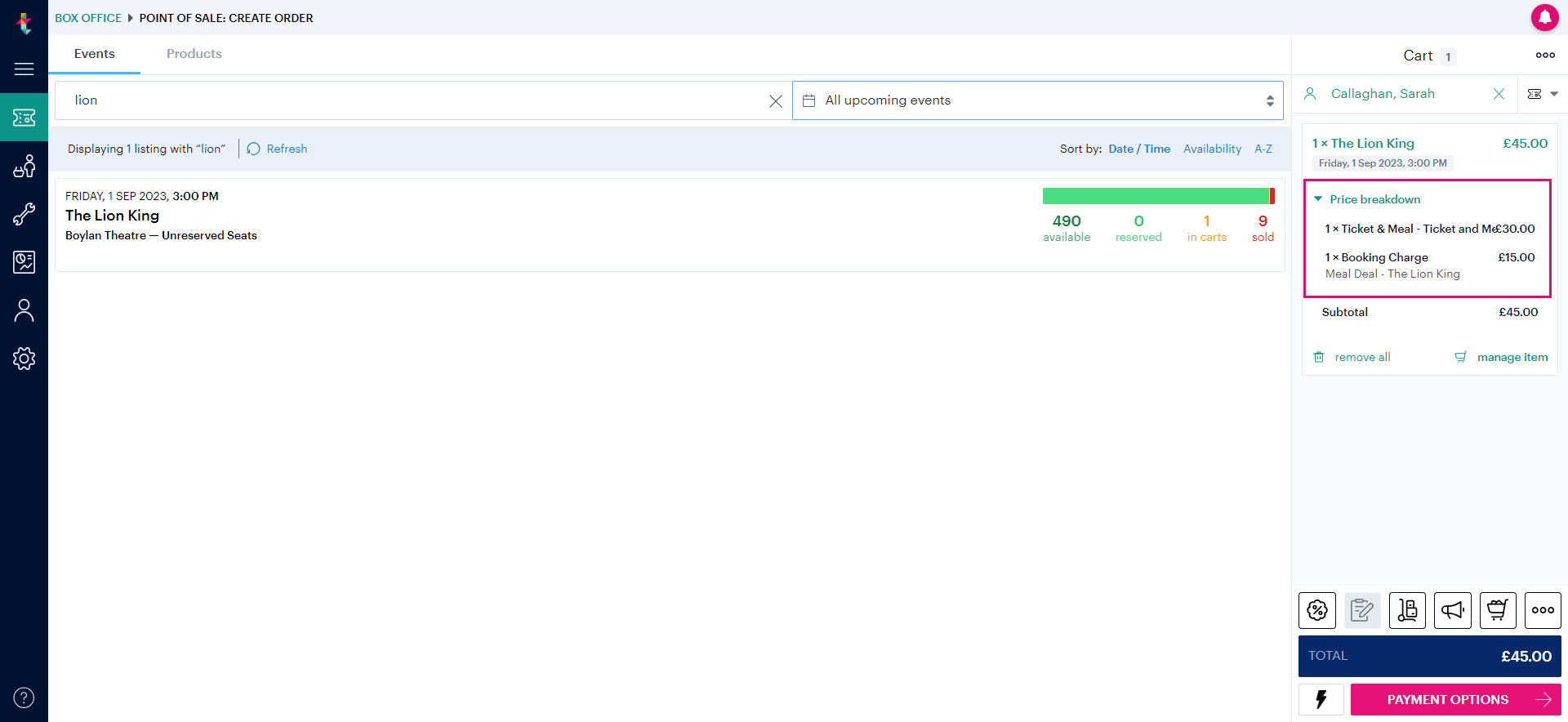Viewport: 1568px width, 722px height.
Task: Click the Booking Charge breakdown line
Action: 1429,265
